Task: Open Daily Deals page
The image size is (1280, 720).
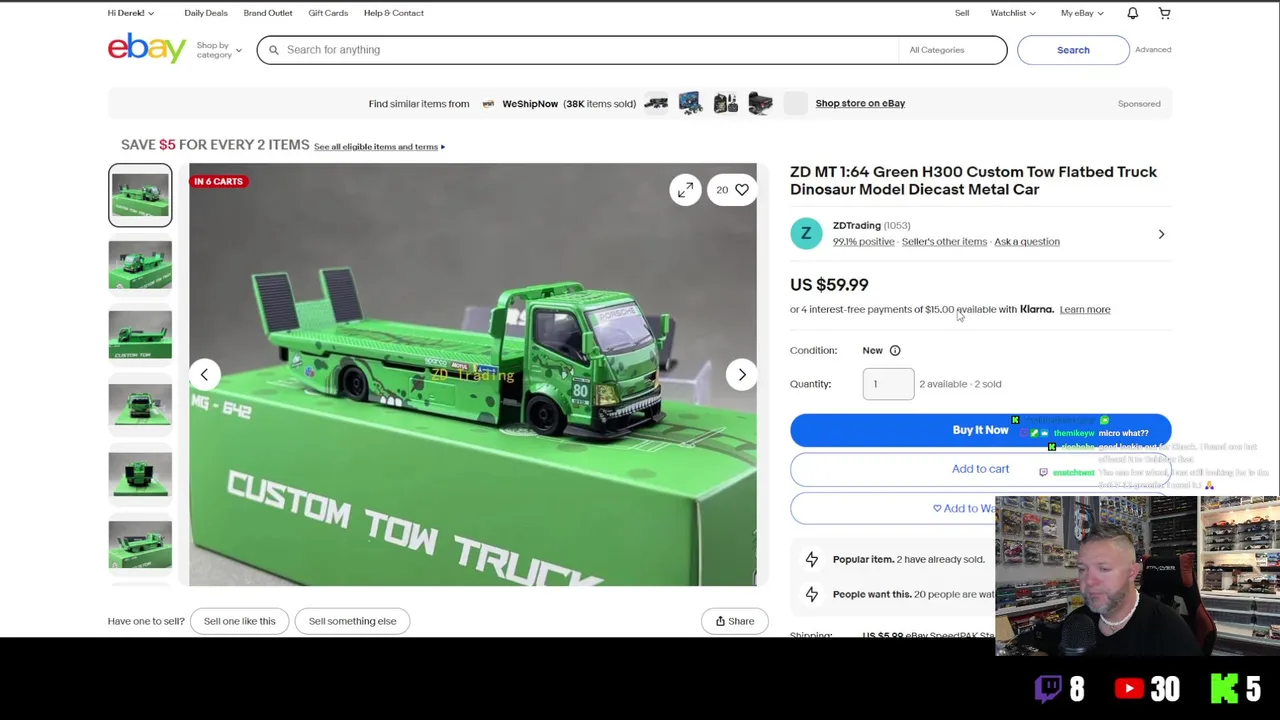Action: (206, 13)
